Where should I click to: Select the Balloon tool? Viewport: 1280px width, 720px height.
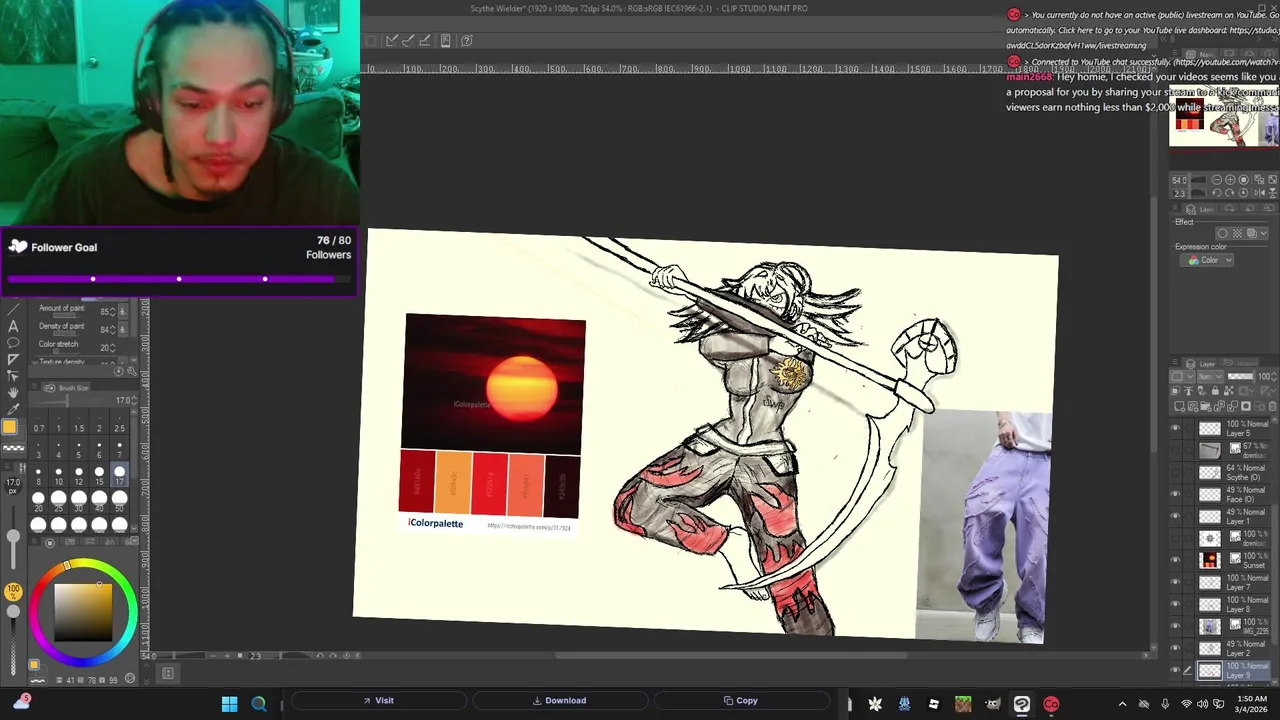click(13, 342)
